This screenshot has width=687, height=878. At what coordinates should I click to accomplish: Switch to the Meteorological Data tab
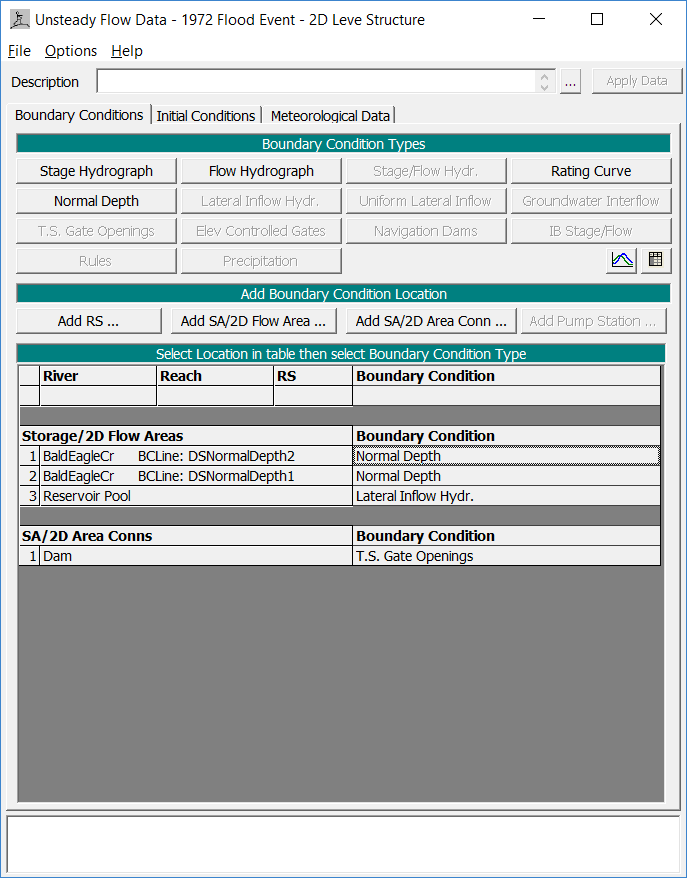click(x=330, y=116)
